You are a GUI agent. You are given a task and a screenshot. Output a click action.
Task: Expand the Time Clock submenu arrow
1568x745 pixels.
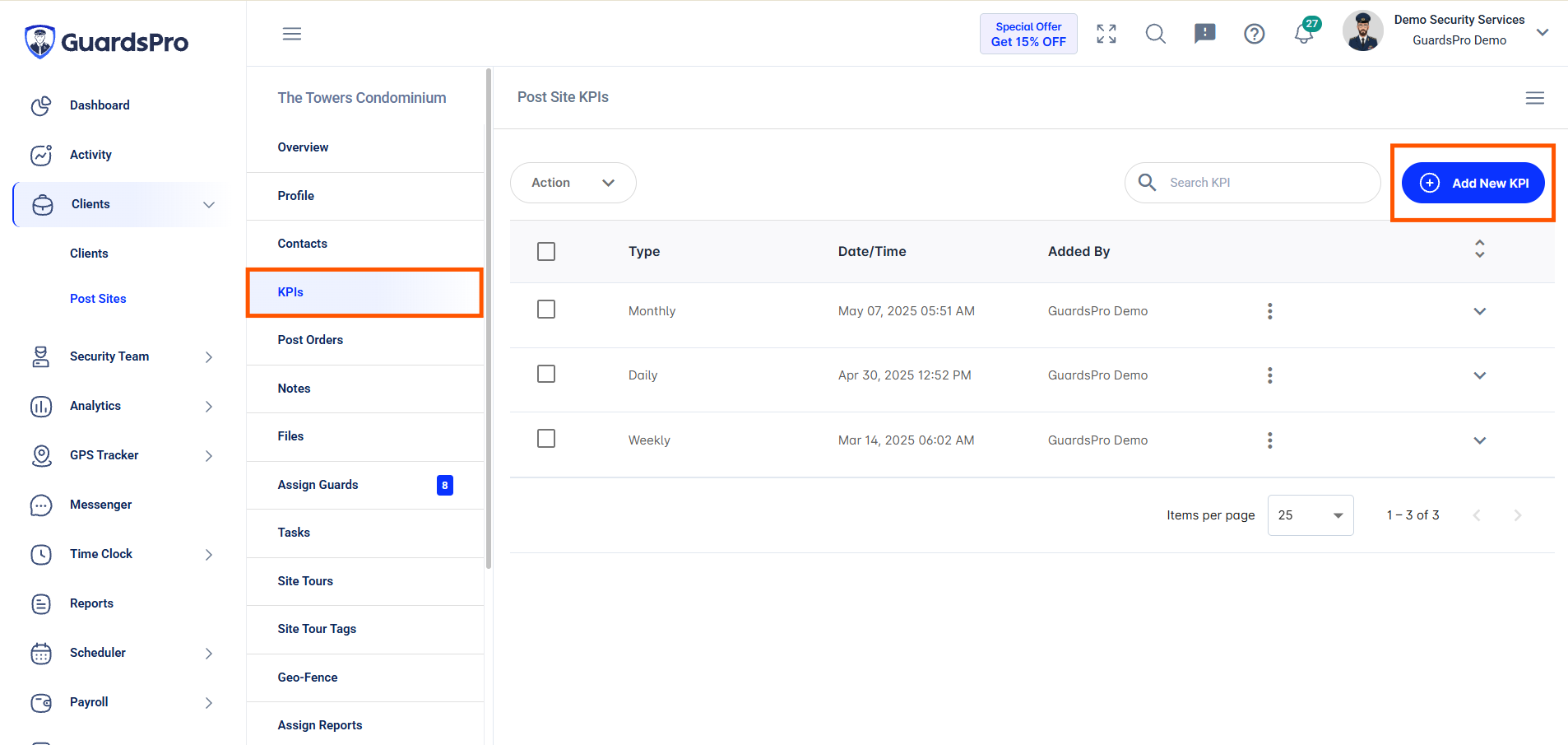(209, 554)
